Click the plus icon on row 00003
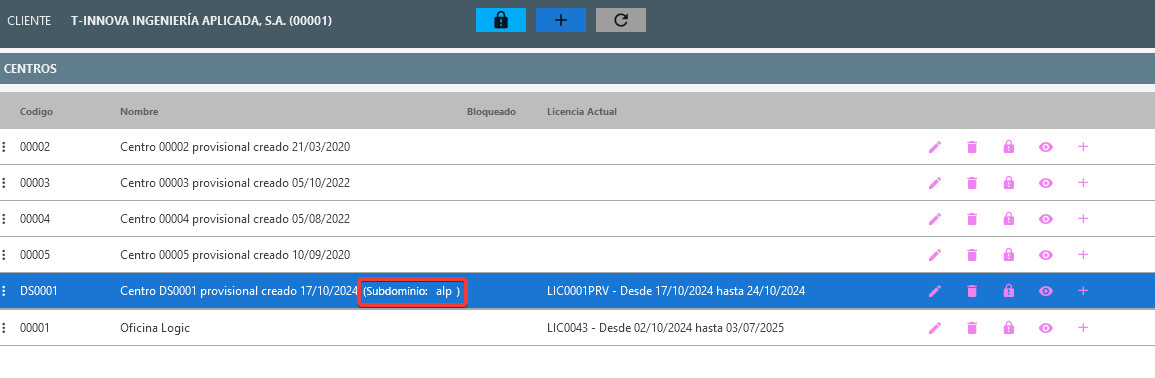The width and height of the screenshot is (1155, 378). click(1083, 182)
